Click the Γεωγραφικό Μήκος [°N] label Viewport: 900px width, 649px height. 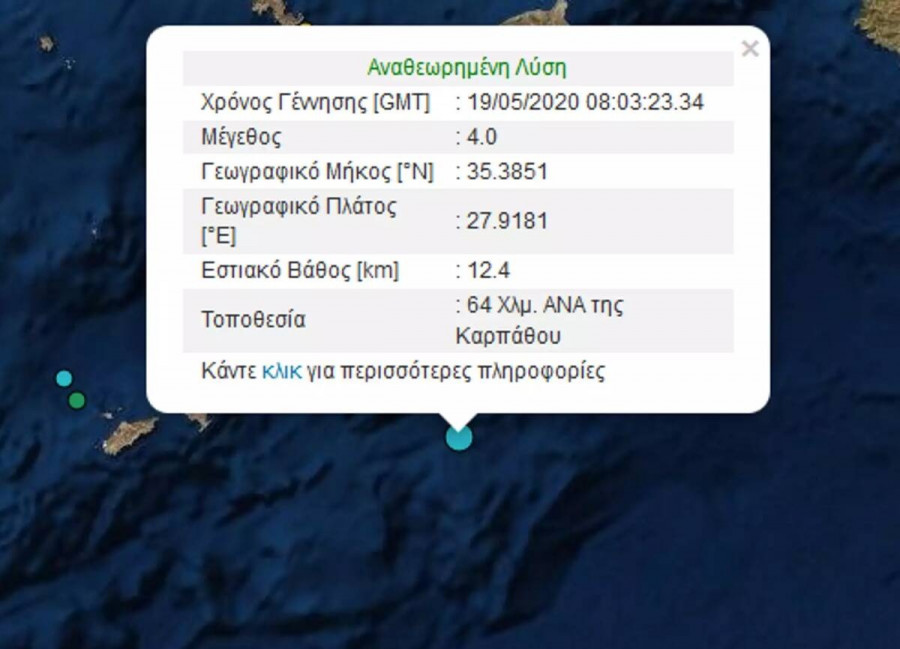coord(317,172)
